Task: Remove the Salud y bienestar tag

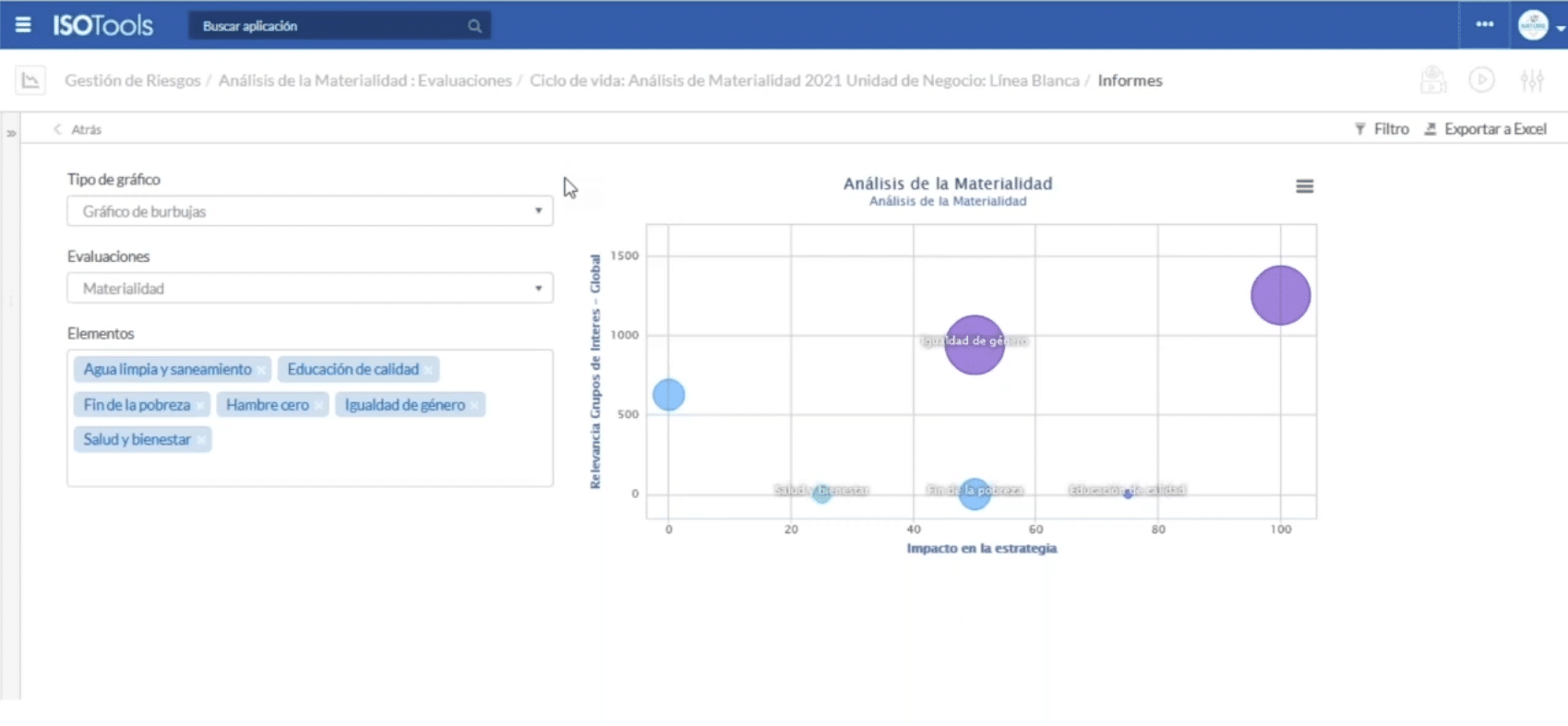Action: pos(201,440)
